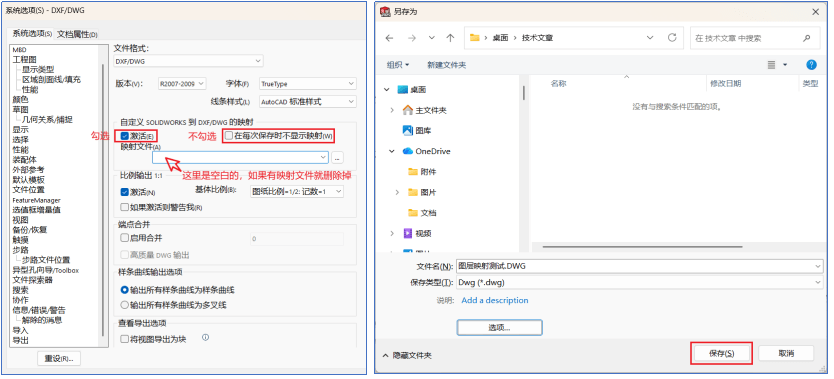Click the 文件名 input field
834x379 pixels.
pyautogui.click(x=640, y=266)
